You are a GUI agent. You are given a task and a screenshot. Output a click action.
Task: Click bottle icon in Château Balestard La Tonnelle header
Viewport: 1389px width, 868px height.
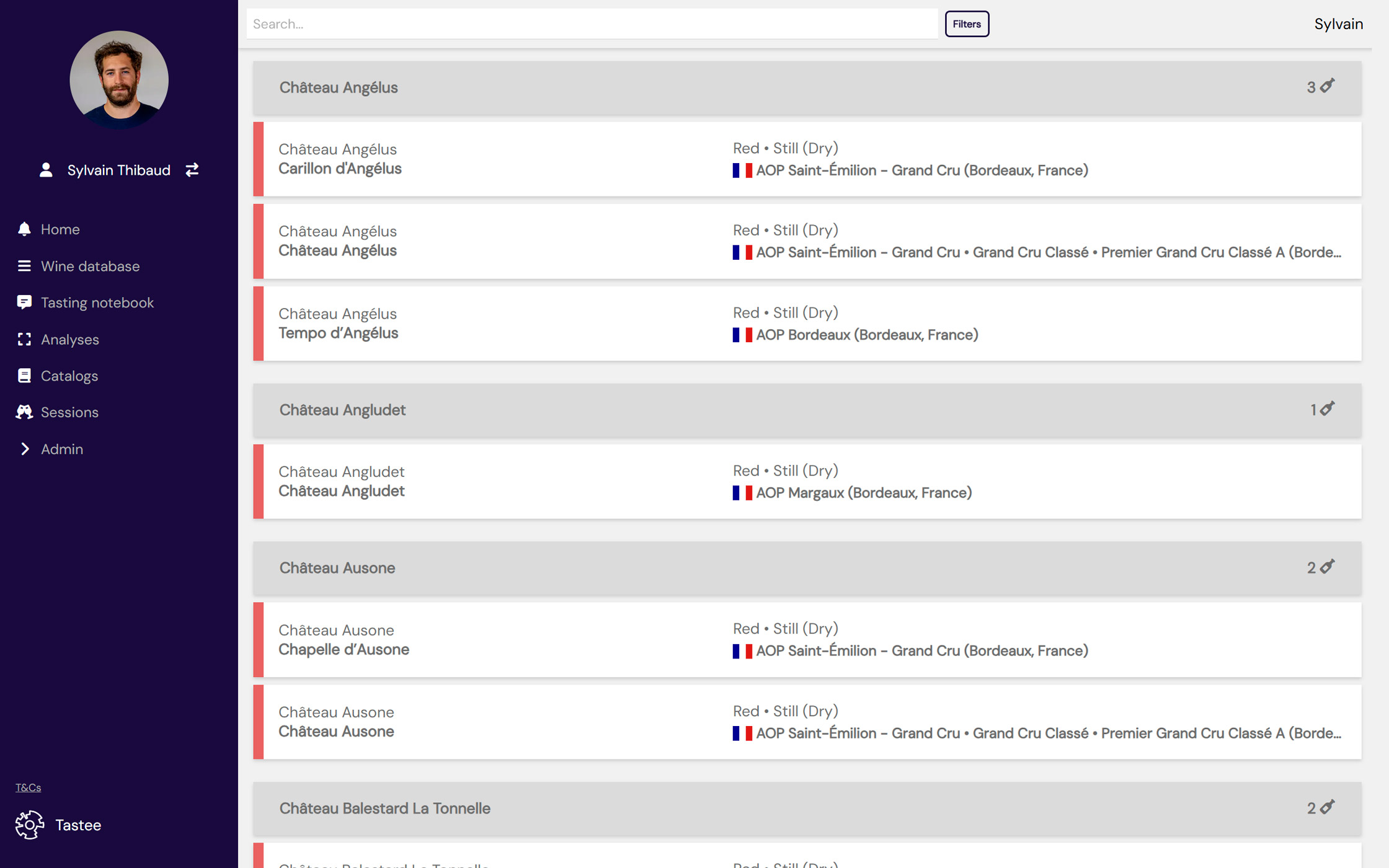point(1327,807)
